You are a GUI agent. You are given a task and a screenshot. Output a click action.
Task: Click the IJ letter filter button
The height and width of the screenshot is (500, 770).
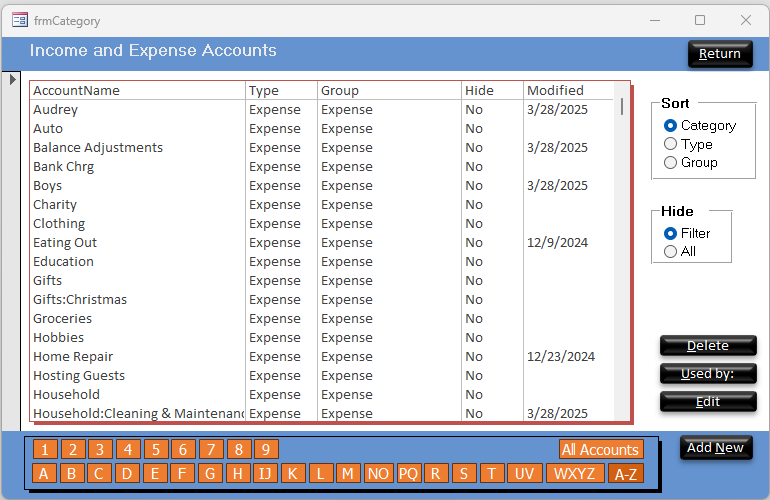pos(265,474)
